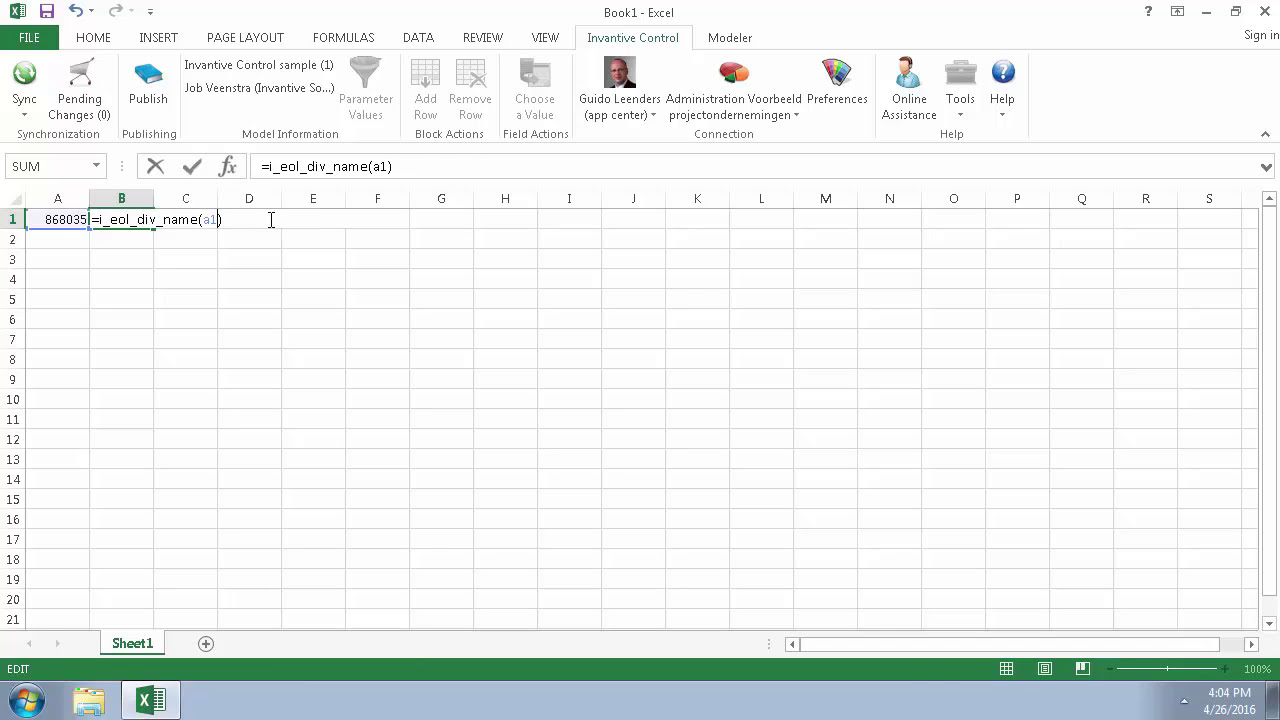Switch to the Modeler tab
1280x720 pixels.
(730, 37)
